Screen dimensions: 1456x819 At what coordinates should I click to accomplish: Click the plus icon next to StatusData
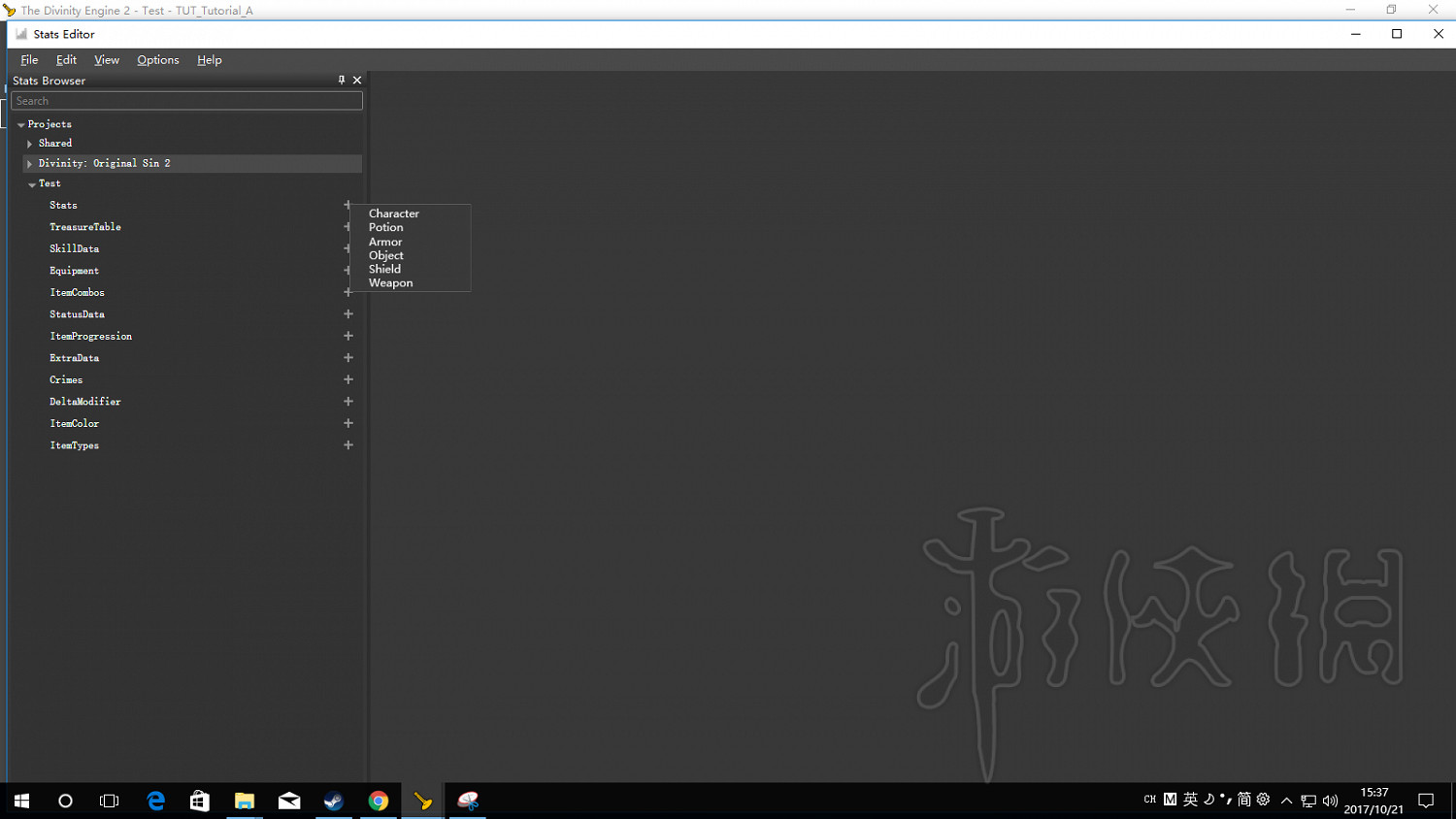tap(348, 314)
